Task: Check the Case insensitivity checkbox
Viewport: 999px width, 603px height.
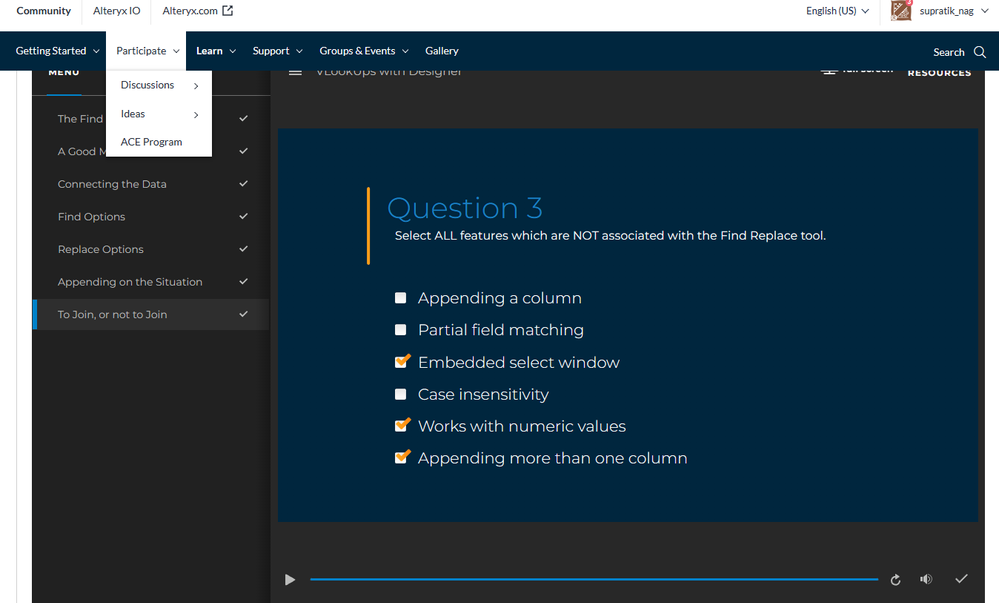Action: [x=400, y=394]
